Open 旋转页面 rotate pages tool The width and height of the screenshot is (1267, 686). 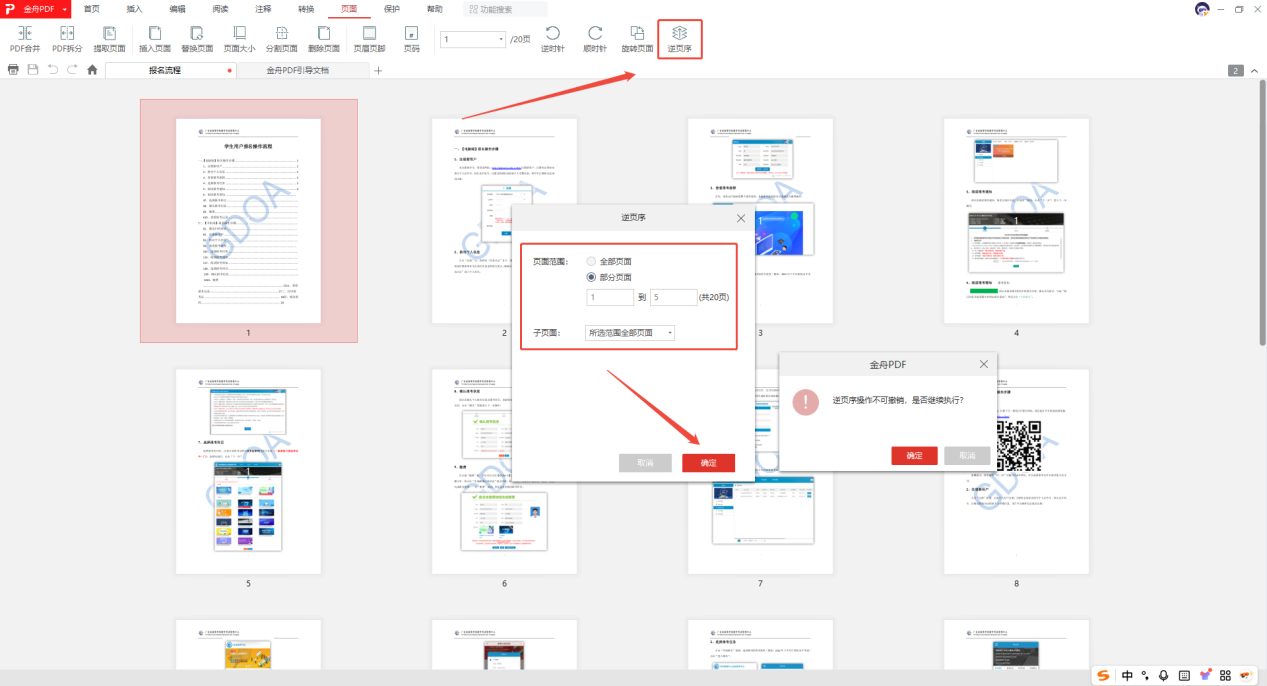pos(637,39)
